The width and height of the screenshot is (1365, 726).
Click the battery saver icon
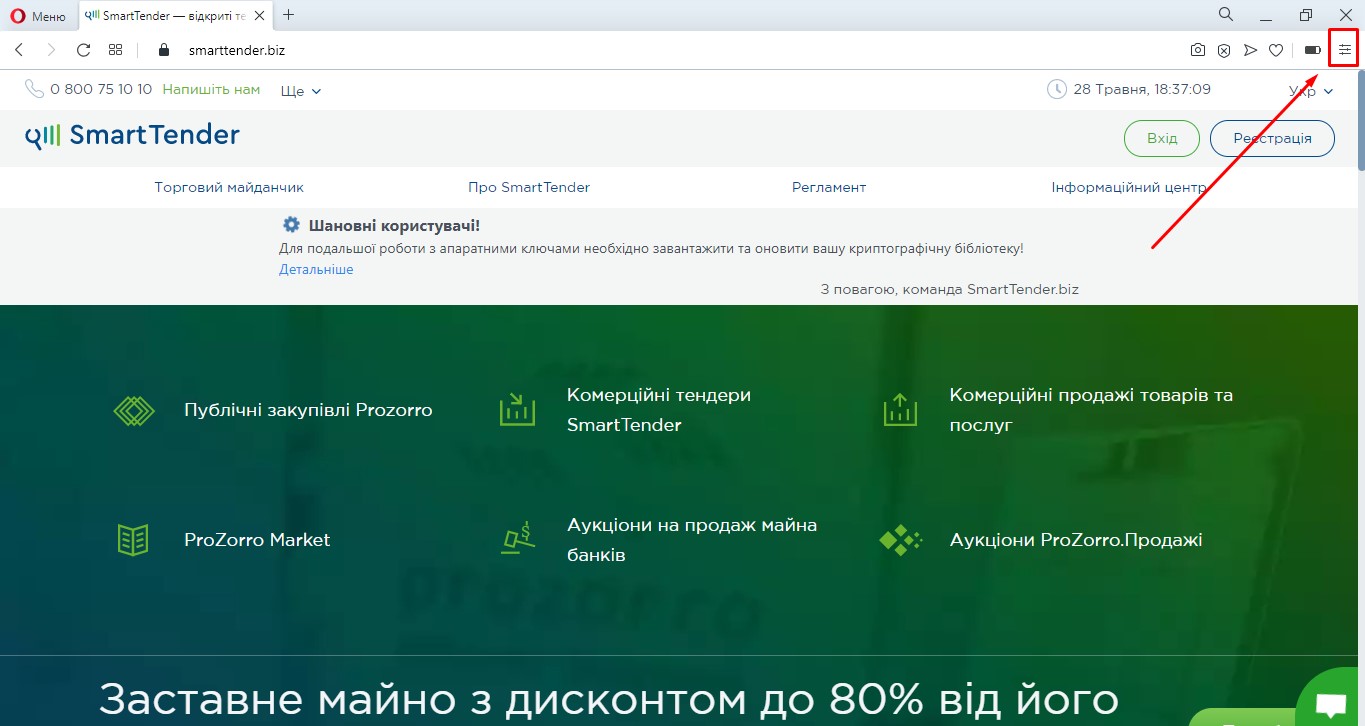tap(1312, 50)
